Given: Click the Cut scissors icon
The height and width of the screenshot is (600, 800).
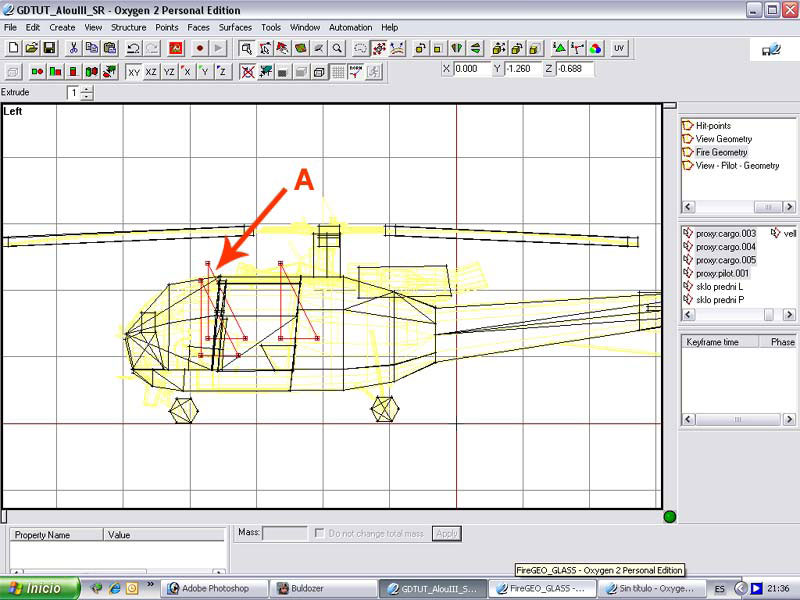Looking at the screenshot, I should tap(75, 48).
